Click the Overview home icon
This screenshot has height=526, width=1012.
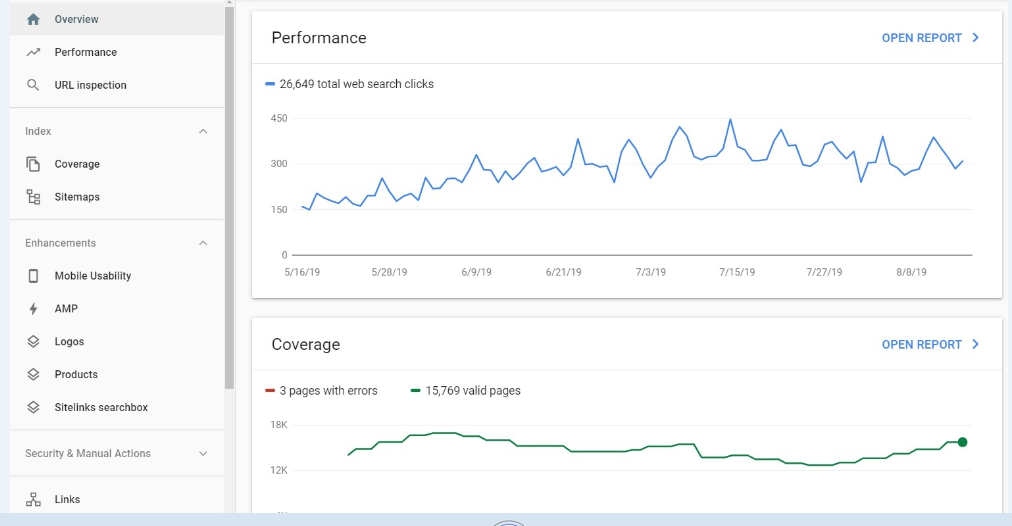[33, 19]
